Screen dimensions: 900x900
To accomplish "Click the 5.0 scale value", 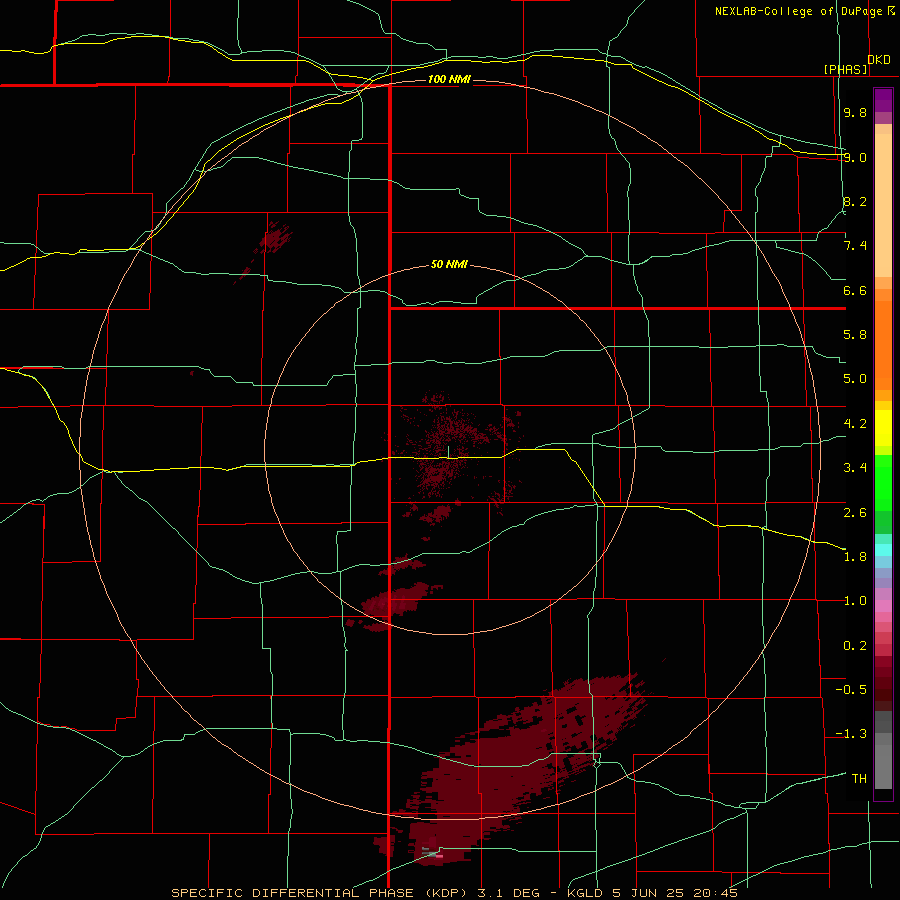I will click(x=855, y=379).
